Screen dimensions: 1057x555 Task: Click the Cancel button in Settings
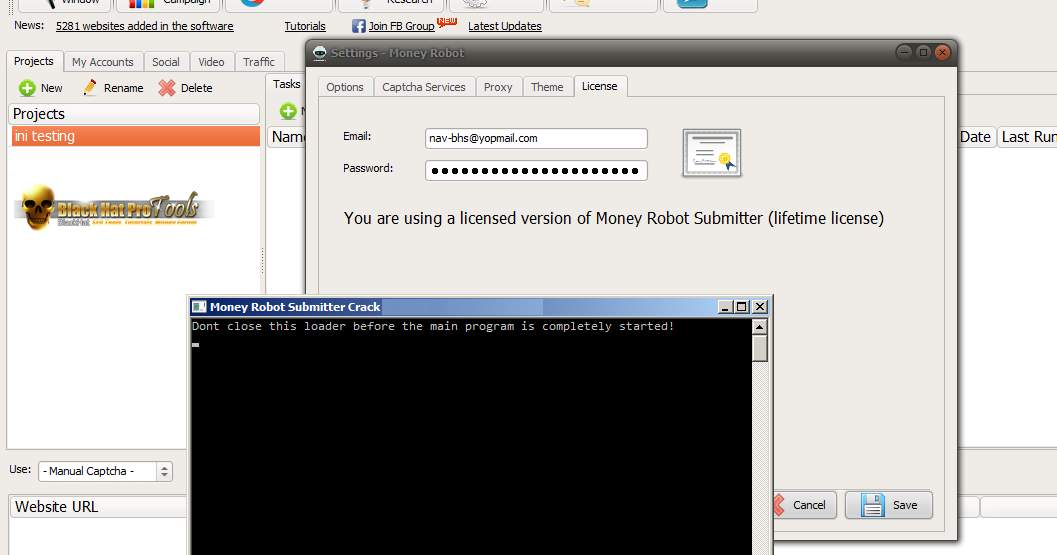point(804,505)
